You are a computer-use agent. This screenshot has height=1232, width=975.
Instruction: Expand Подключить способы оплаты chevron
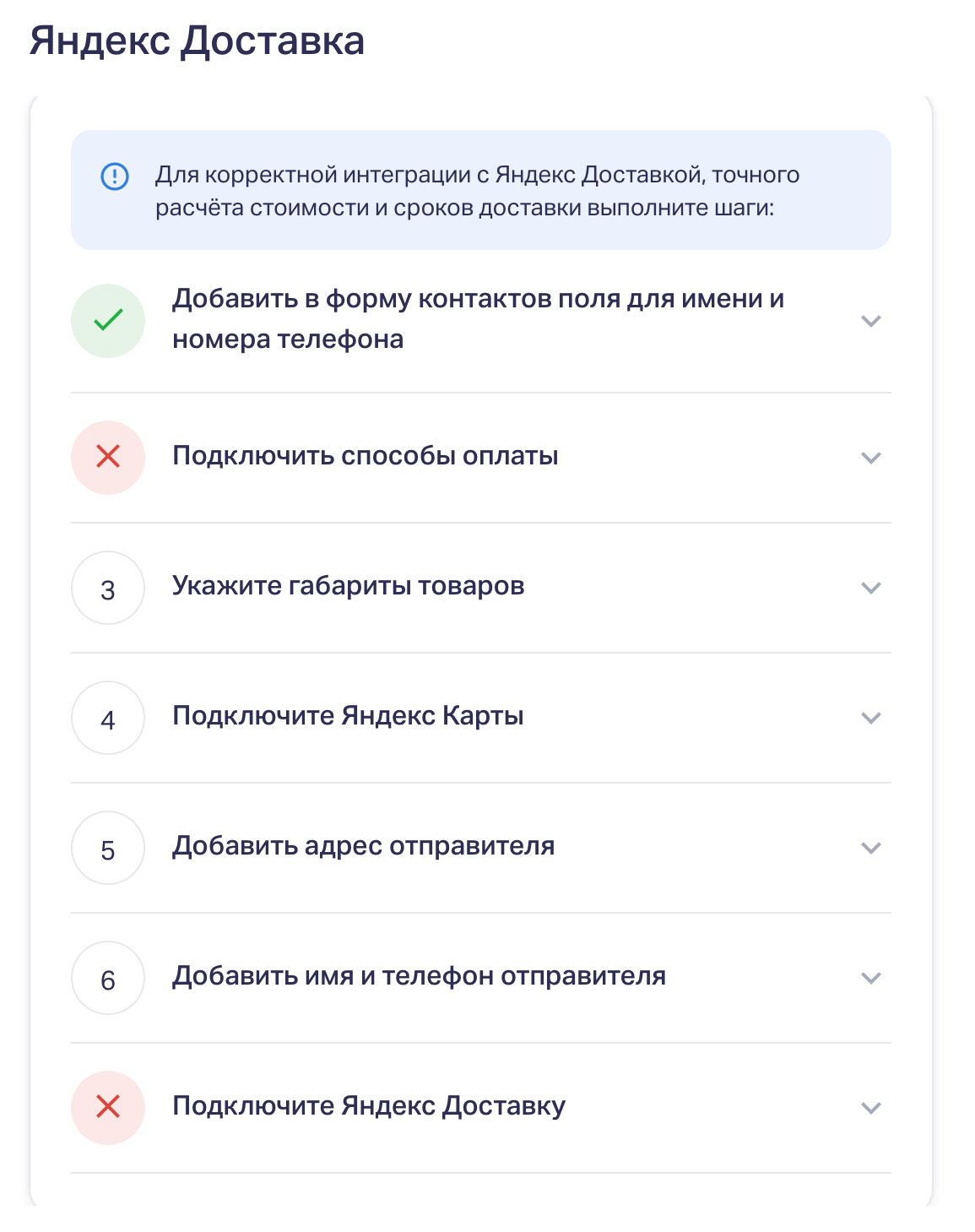(x=870, y=458)
